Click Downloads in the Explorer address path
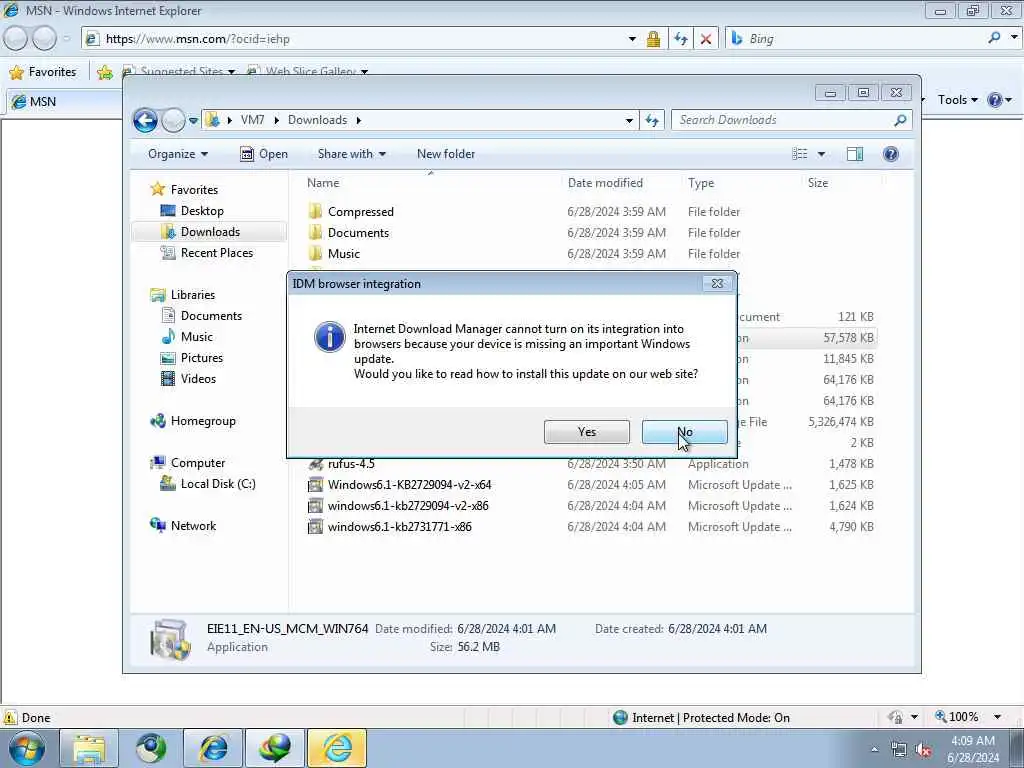This screenshot has height=768, width=1024. [317, 120]
